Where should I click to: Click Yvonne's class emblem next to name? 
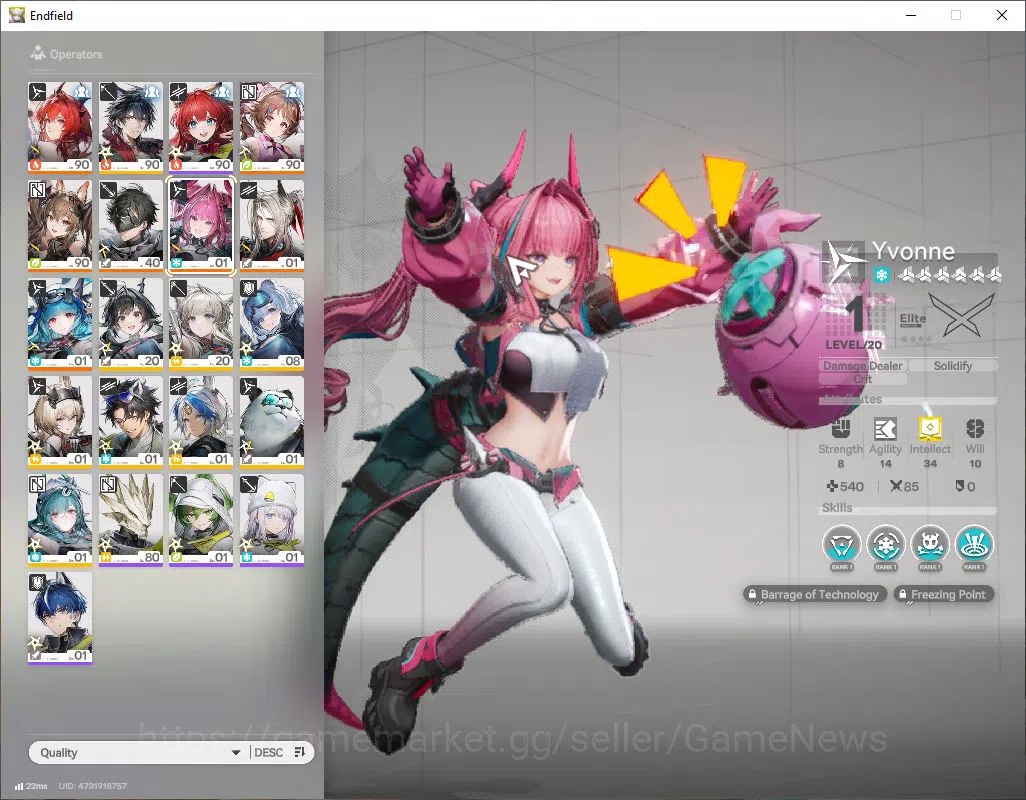[x=844, y=261]
